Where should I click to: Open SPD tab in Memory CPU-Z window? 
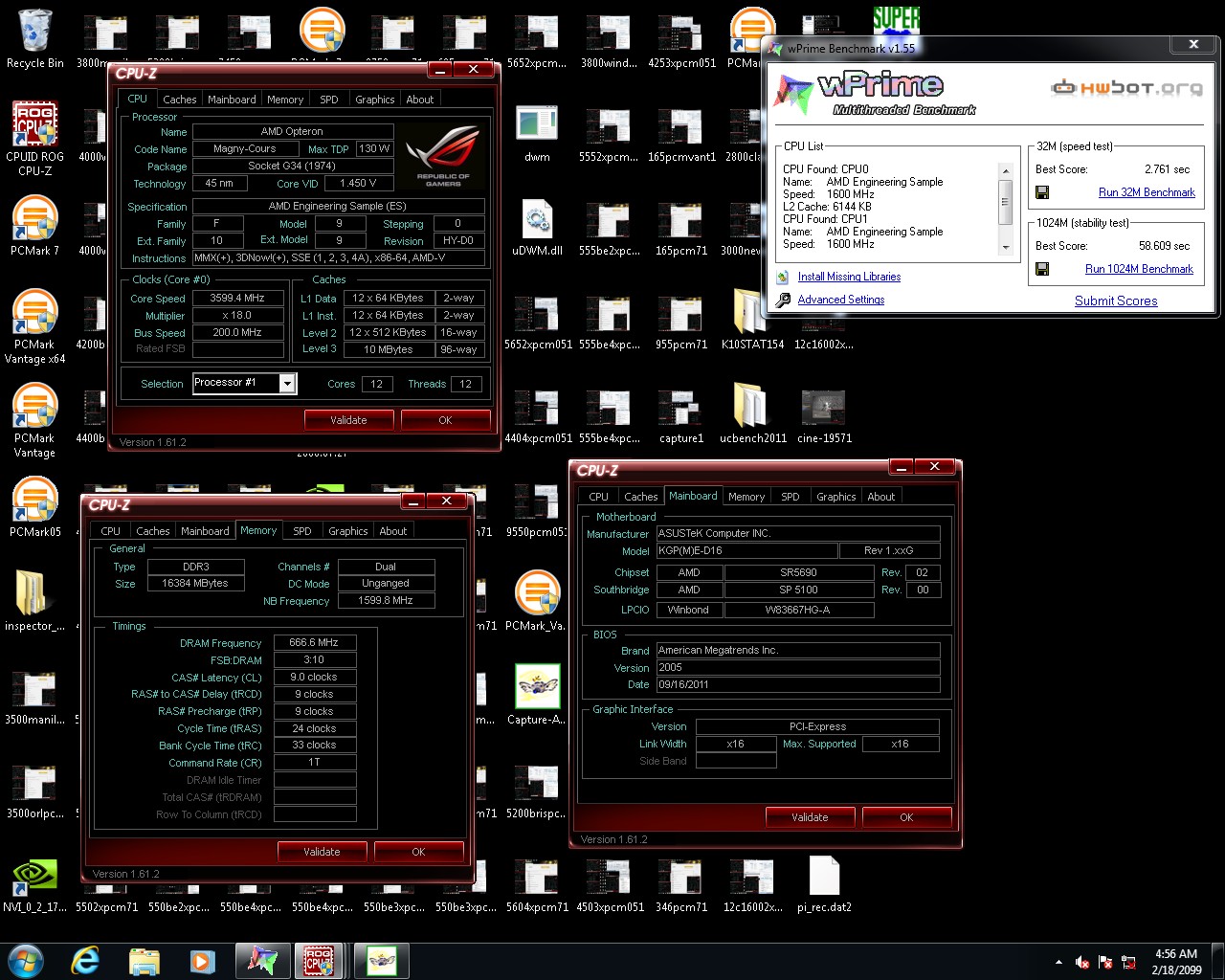tap(302, 531)
